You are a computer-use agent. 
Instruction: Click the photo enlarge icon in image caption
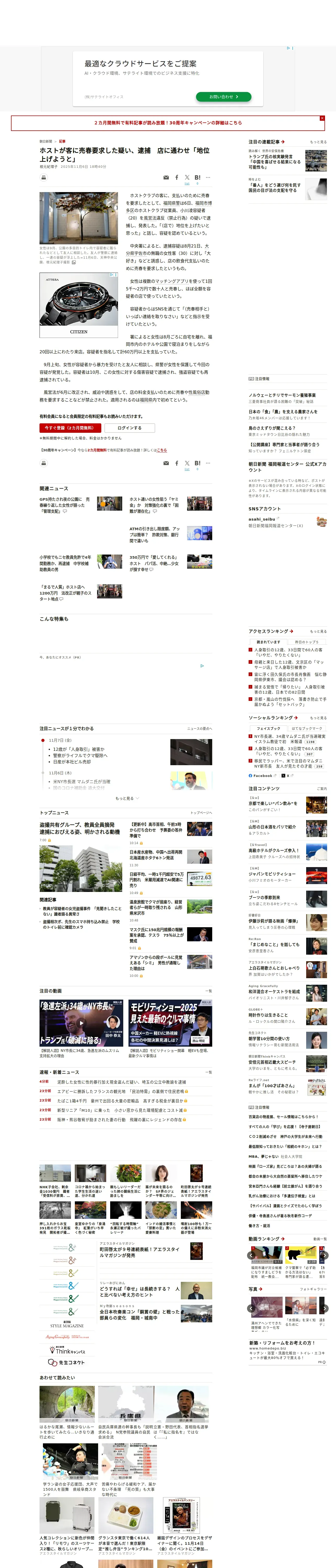click(x=74, y=262)
